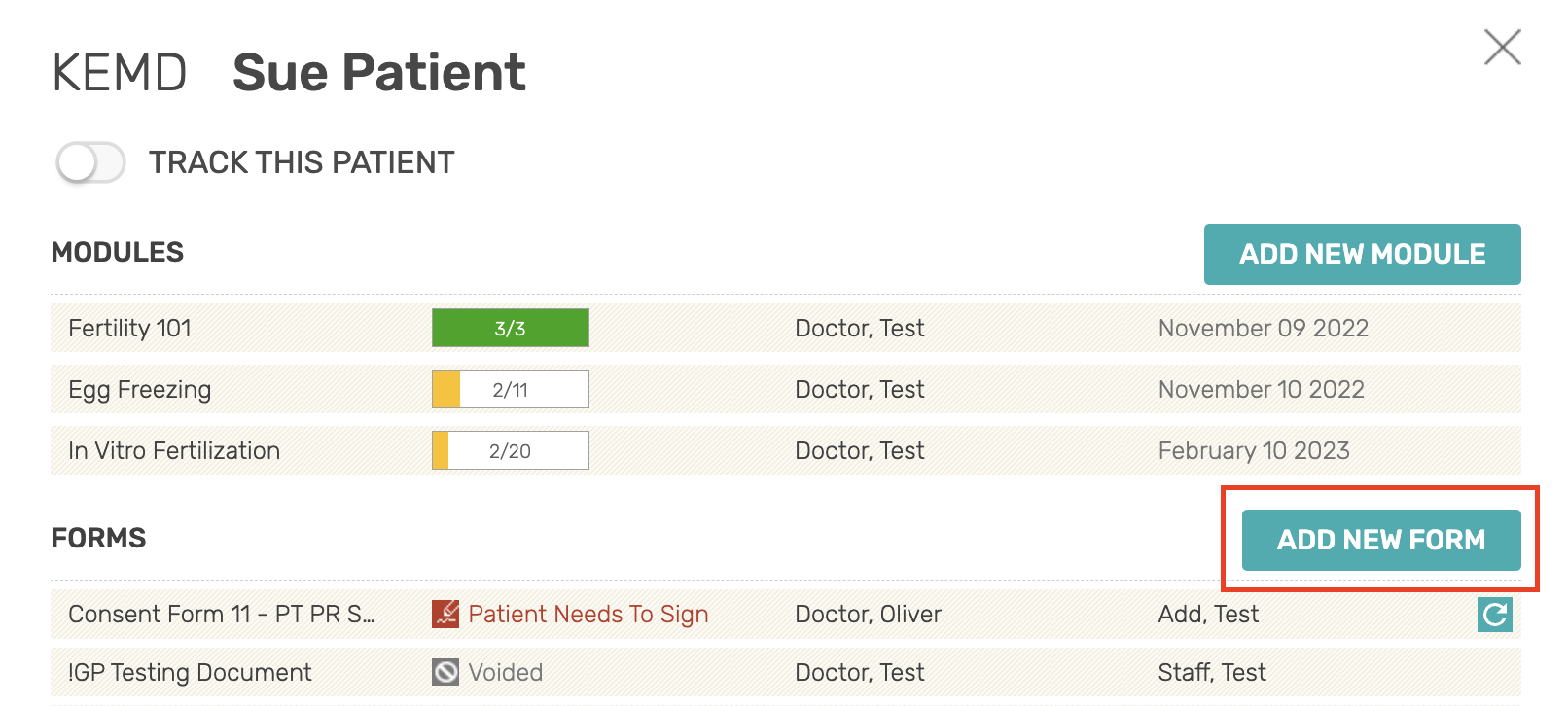Screen dimensions: 1568x706
Task: Click Doctor, Oliver on consent form row
Action: pos(868,614)
